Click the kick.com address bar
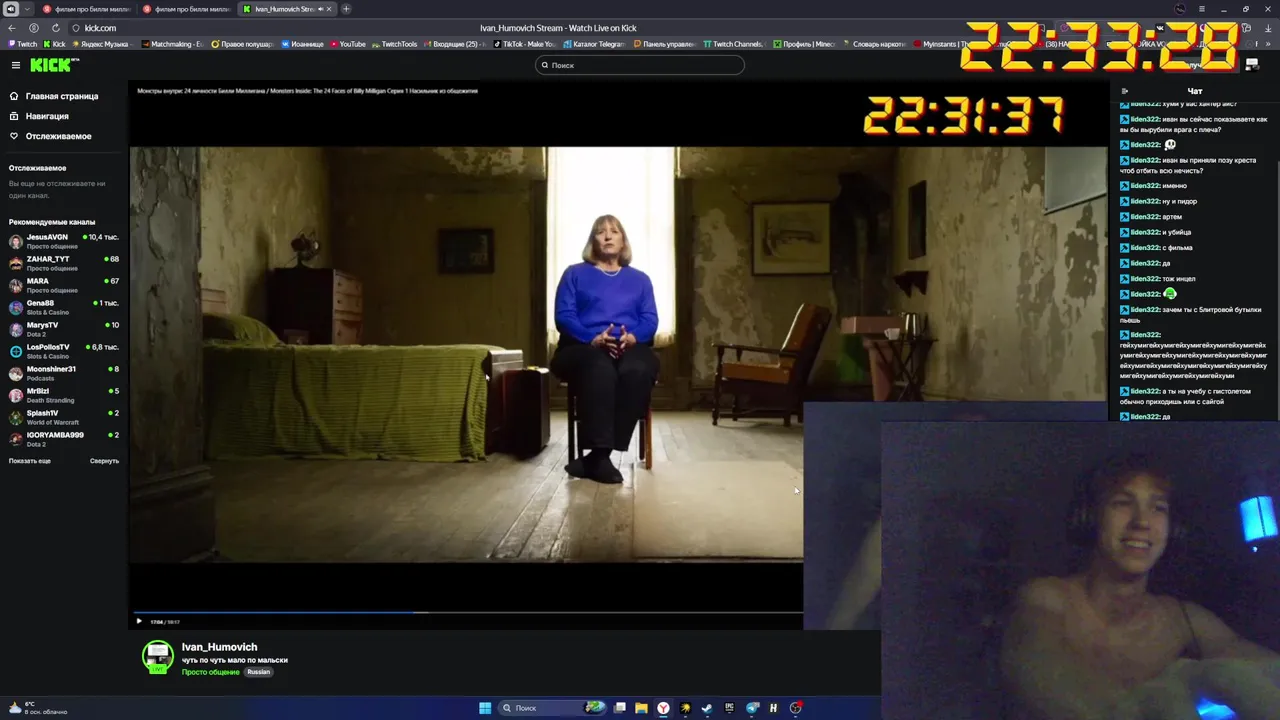Screen dimensions: 1280x720 click(100, 28)
